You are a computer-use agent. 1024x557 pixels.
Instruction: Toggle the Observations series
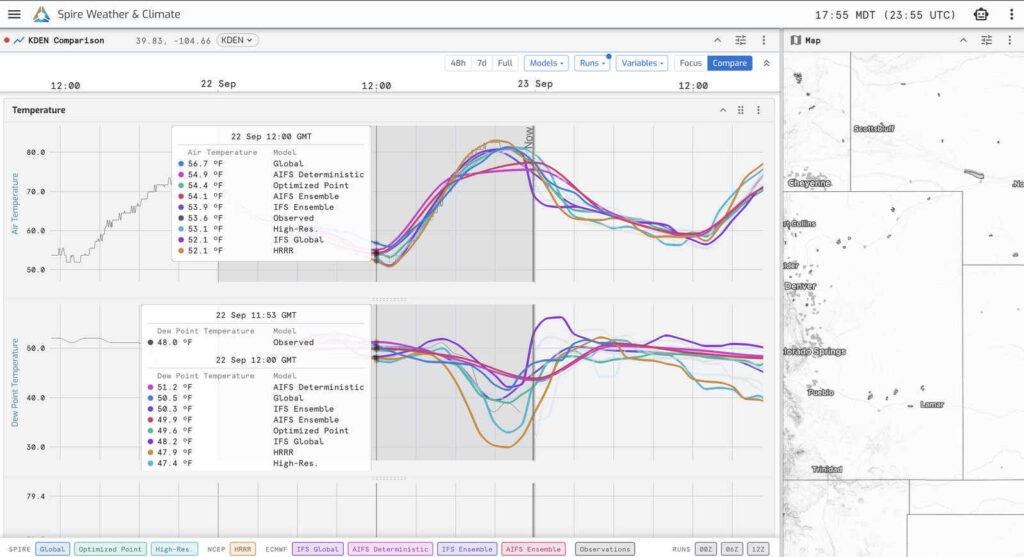[605, 549]
